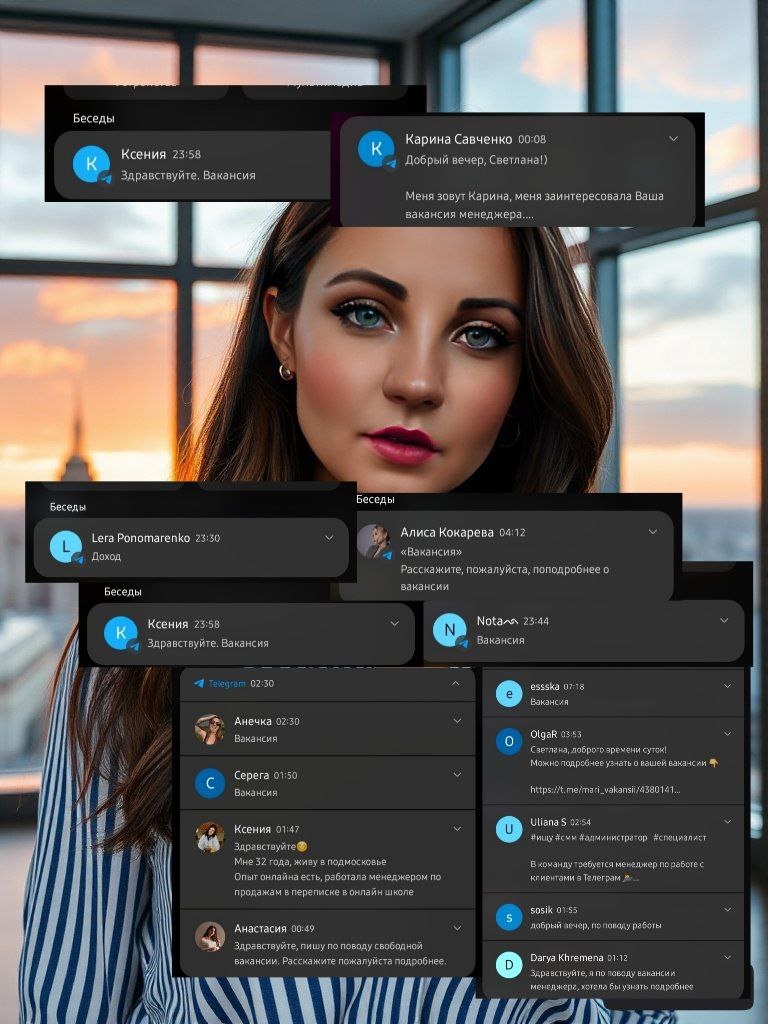The width and height of the screenshot is (768, 1024).
Task: Tap Darya Khremena's D avatar
Action: (x=509, y=965)
